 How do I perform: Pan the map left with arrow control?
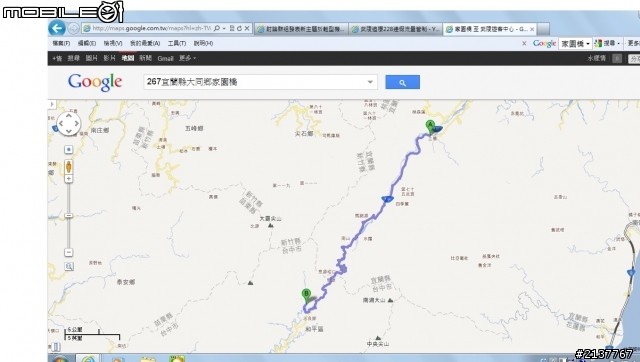pos(61,124)
